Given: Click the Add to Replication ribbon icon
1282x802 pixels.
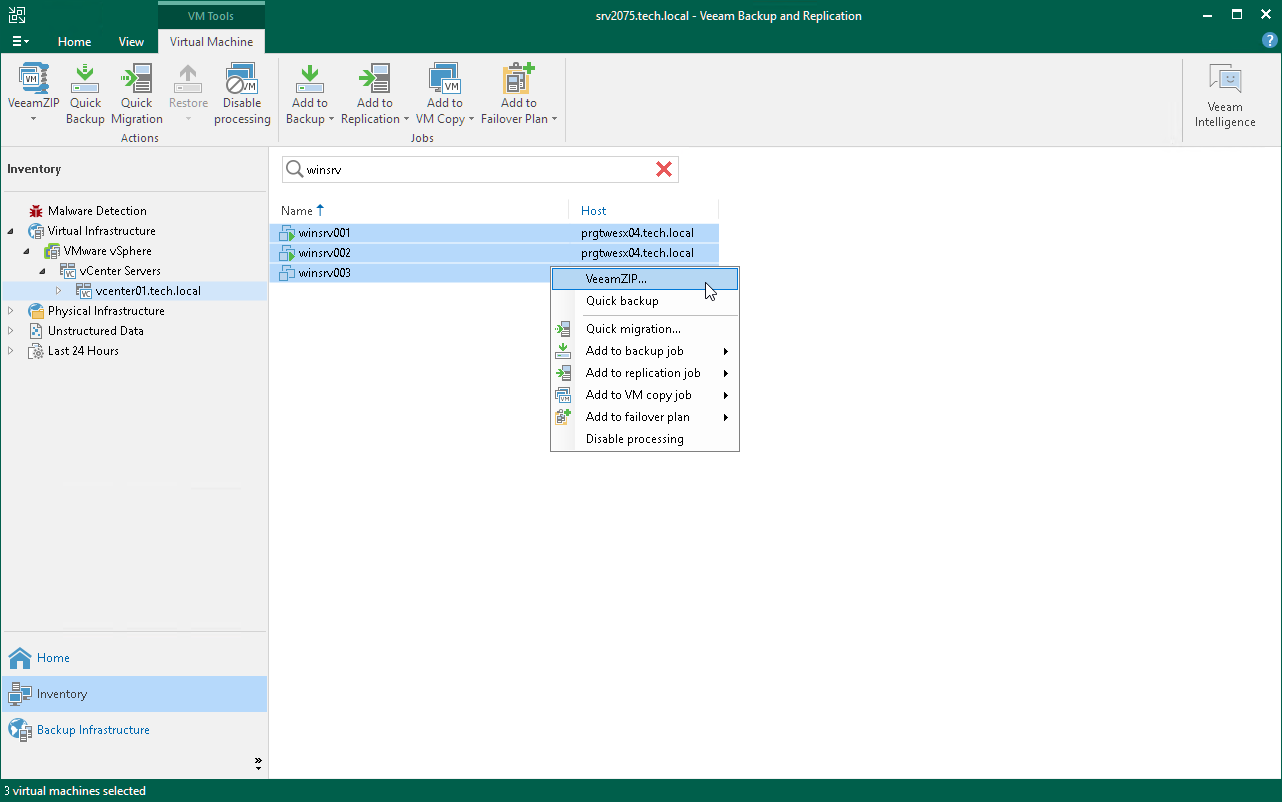Looking at the screenshot, I should pos(374,90).
